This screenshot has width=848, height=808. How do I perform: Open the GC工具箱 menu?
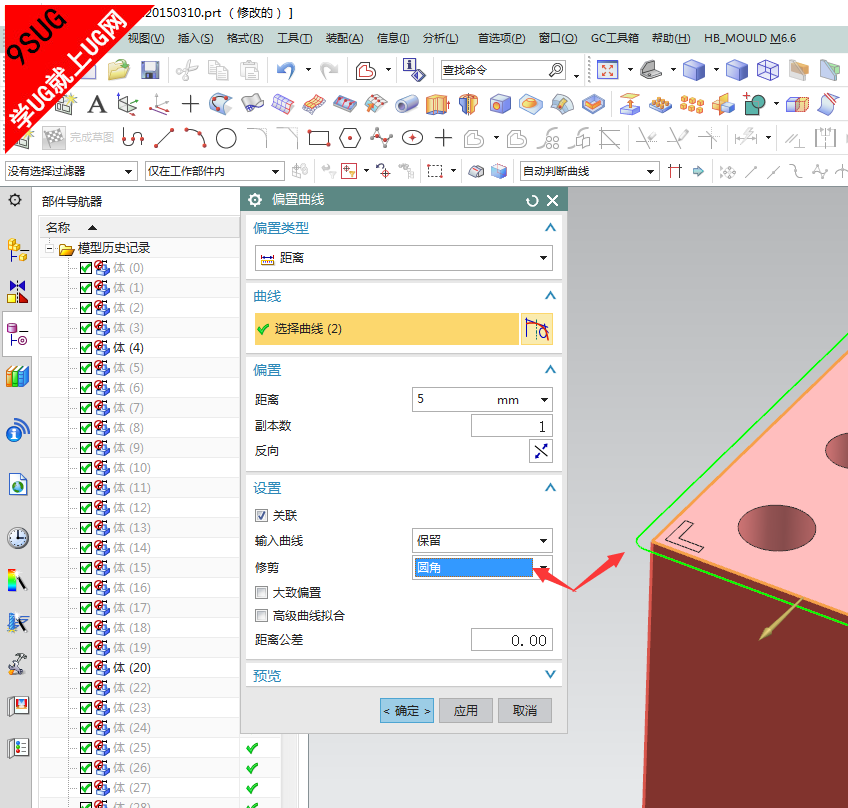tap(614, 38)
